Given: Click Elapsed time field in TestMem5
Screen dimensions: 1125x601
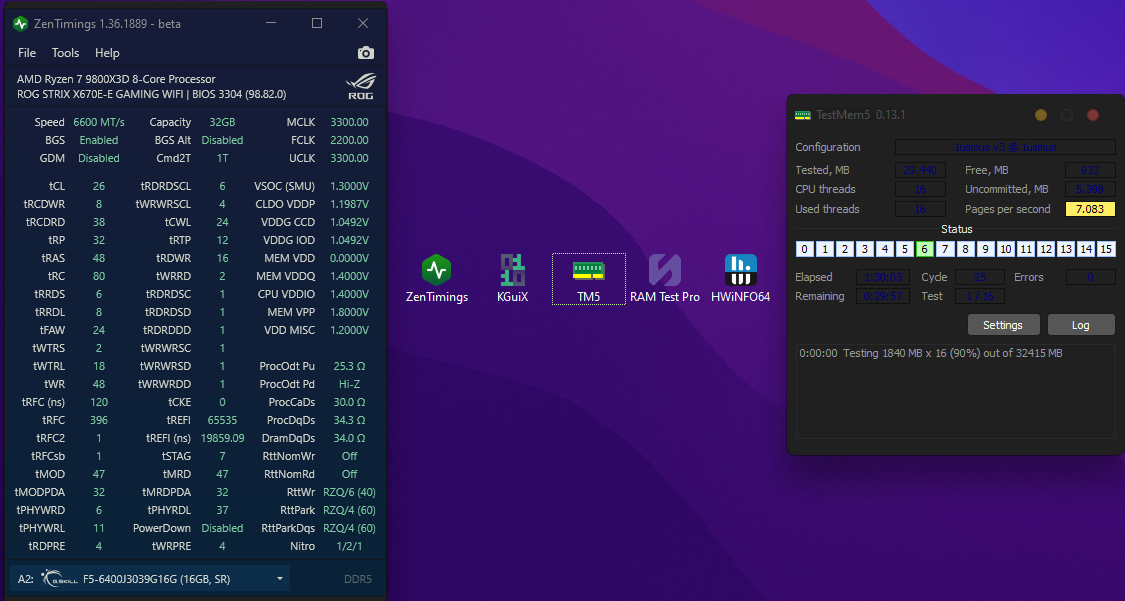Looking at the screenshot, I should pos(883,277).
